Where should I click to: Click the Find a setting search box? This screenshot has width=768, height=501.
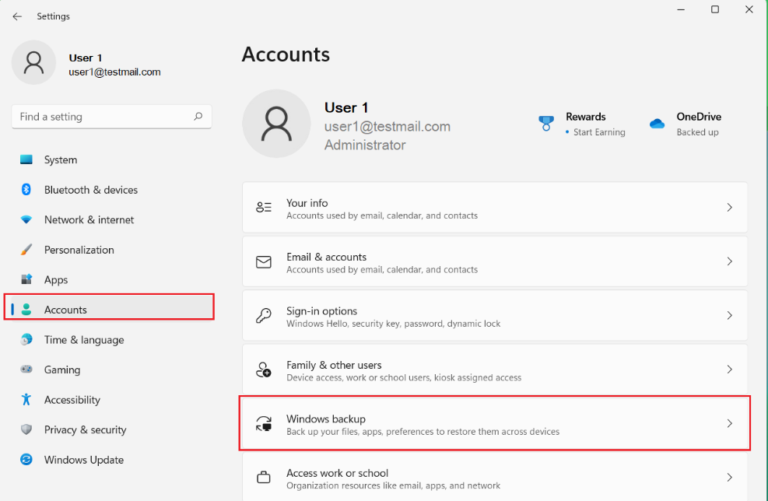click(100, 117)
